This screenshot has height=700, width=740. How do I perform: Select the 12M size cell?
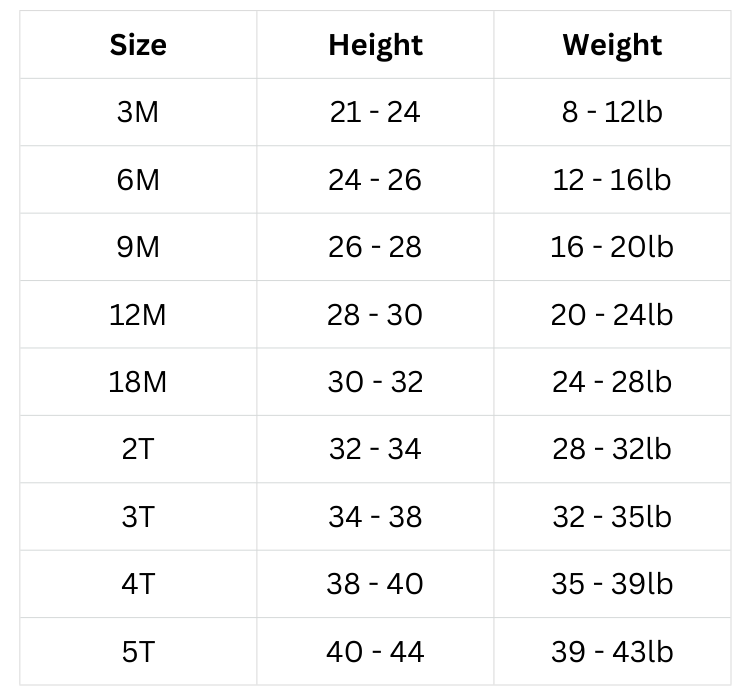click(138, 315)
